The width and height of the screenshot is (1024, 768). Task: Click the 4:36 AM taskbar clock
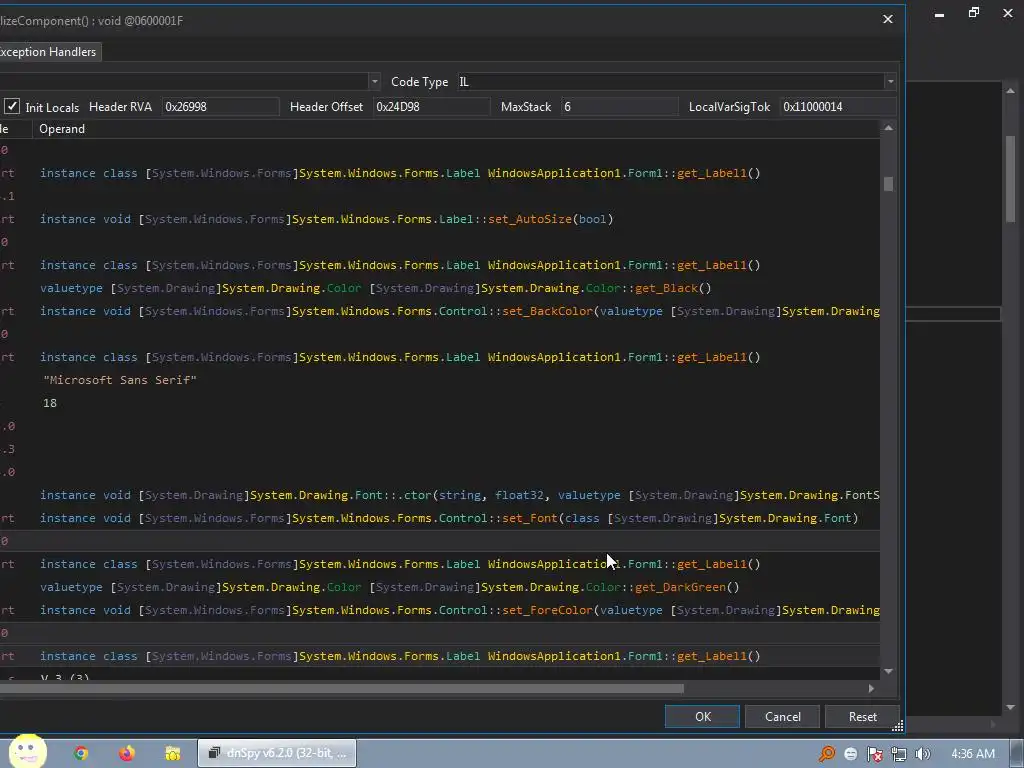tap(972, 754)
